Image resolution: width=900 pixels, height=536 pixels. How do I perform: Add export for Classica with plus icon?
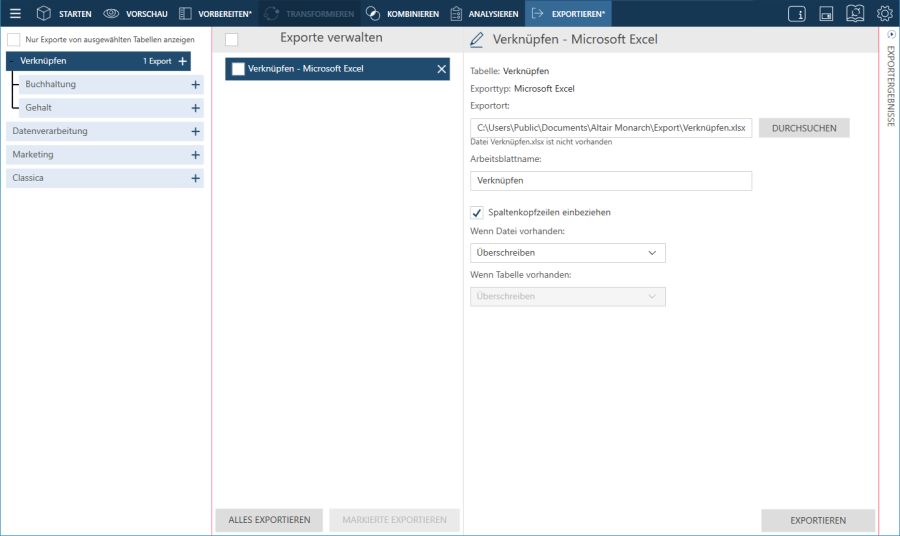pos(195,178)
